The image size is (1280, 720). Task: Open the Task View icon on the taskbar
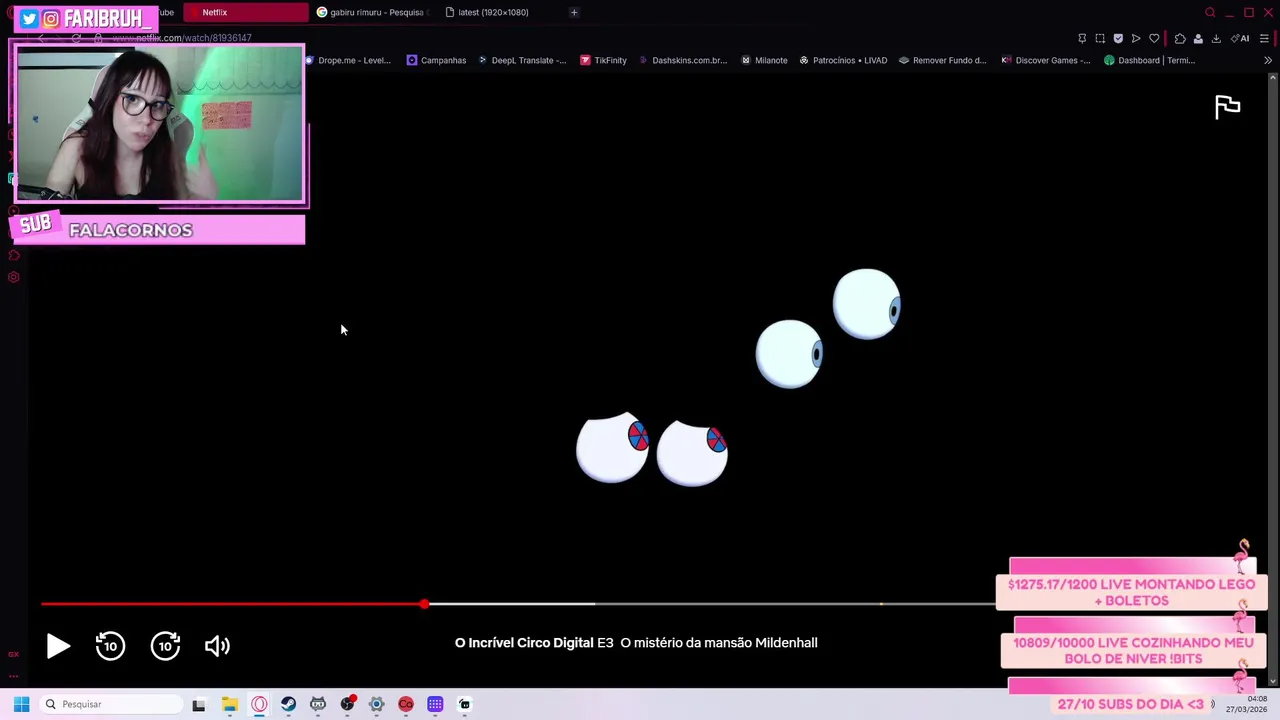tap(199, 704)
